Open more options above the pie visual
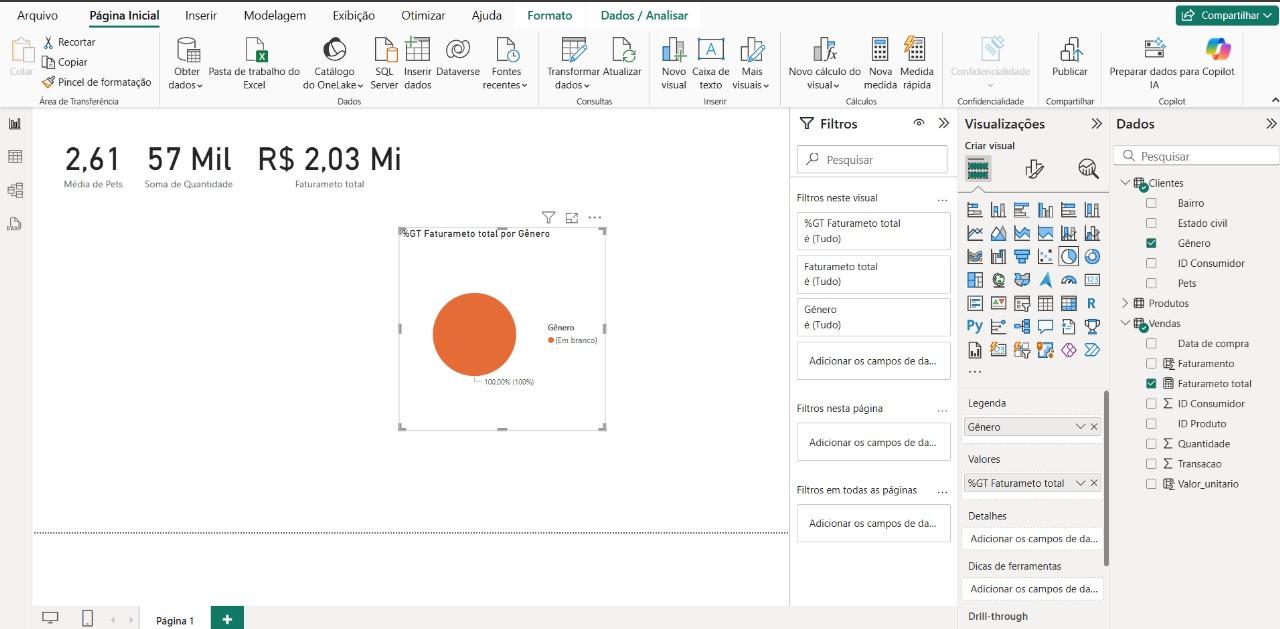 (595, 217)
